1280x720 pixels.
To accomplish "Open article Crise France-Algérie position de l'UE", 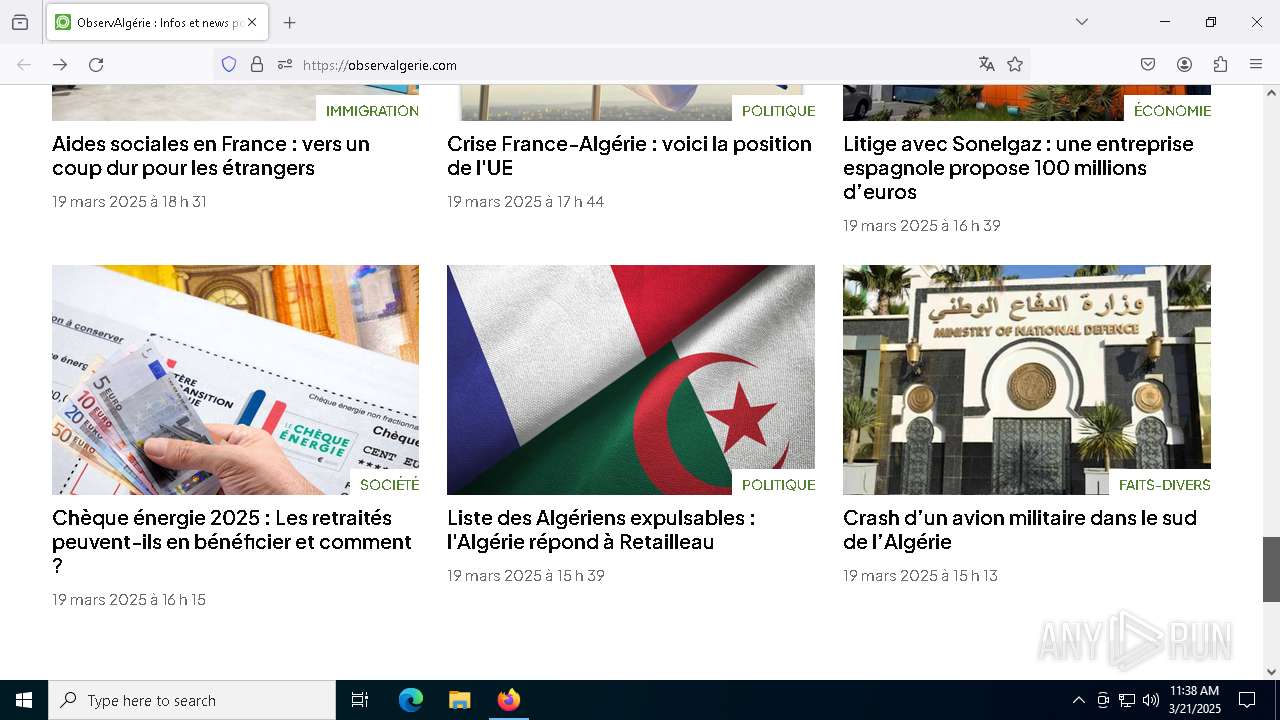I will point(629,156).
